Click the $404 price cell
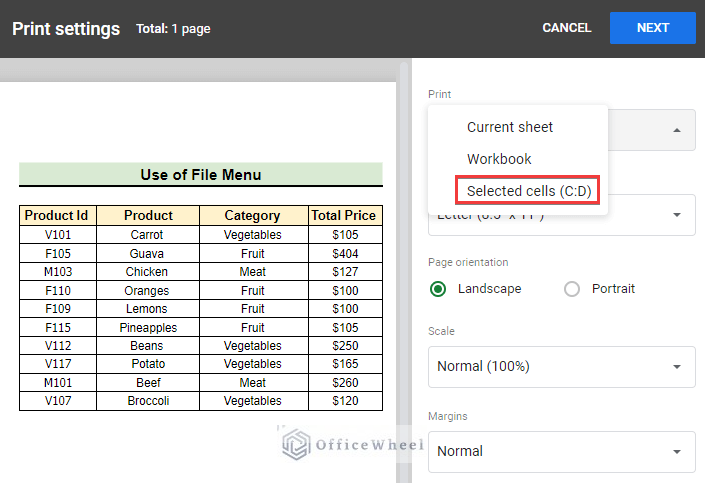705x483 pixels. [x=345, y=254]
